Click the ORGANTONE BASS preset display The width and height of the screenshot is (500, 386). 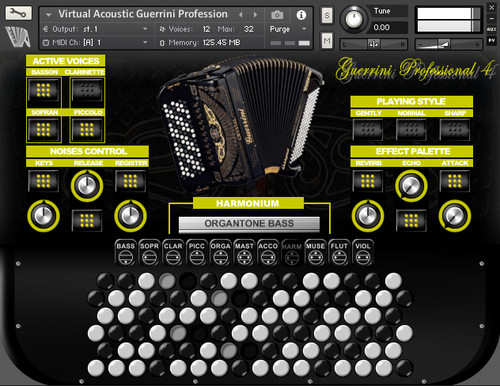pos(249,224)
